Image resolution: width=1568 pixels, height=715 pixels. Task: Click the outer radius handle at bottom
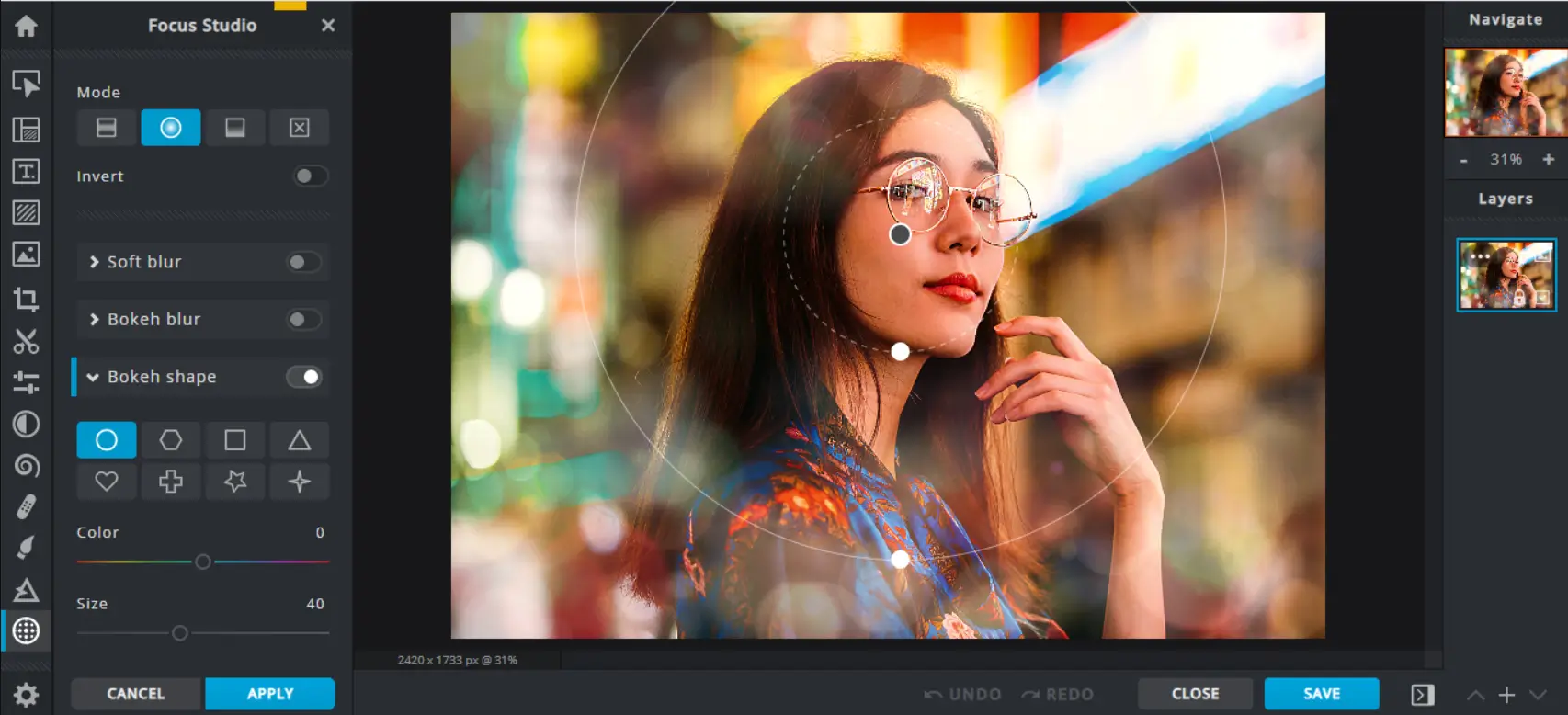901,559
